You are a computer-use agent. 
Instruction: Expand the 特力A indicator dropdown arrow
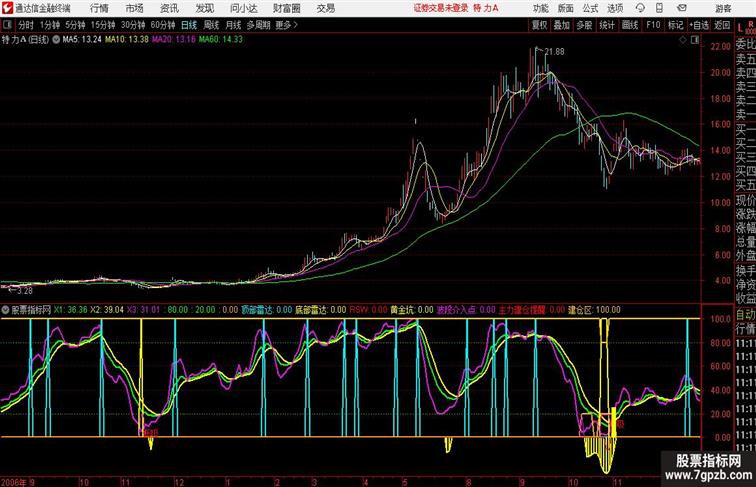pyautogui.click(x=56, y=40)
